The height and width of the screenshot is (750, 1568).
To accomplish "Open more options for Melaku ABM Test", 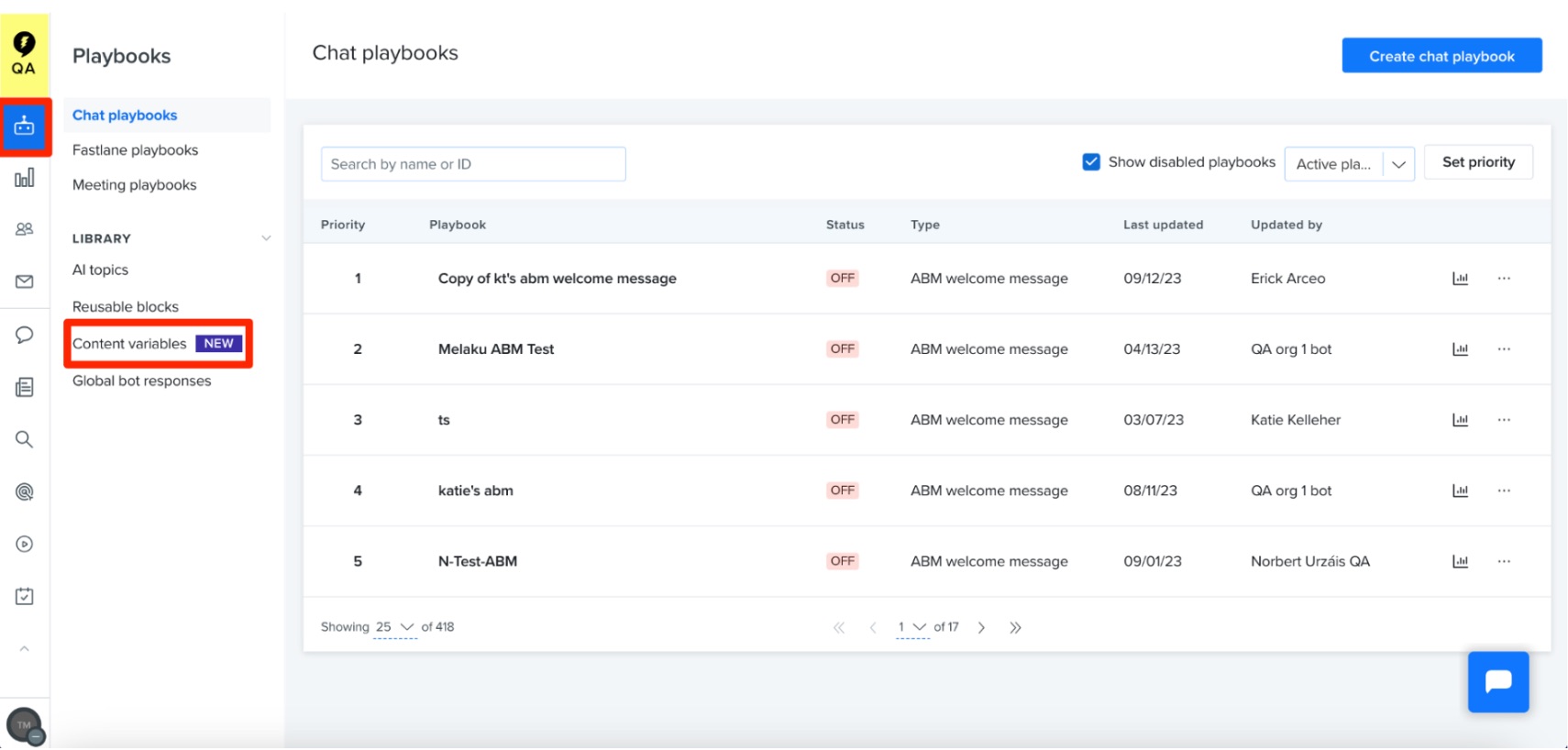I will (1504, 348).
